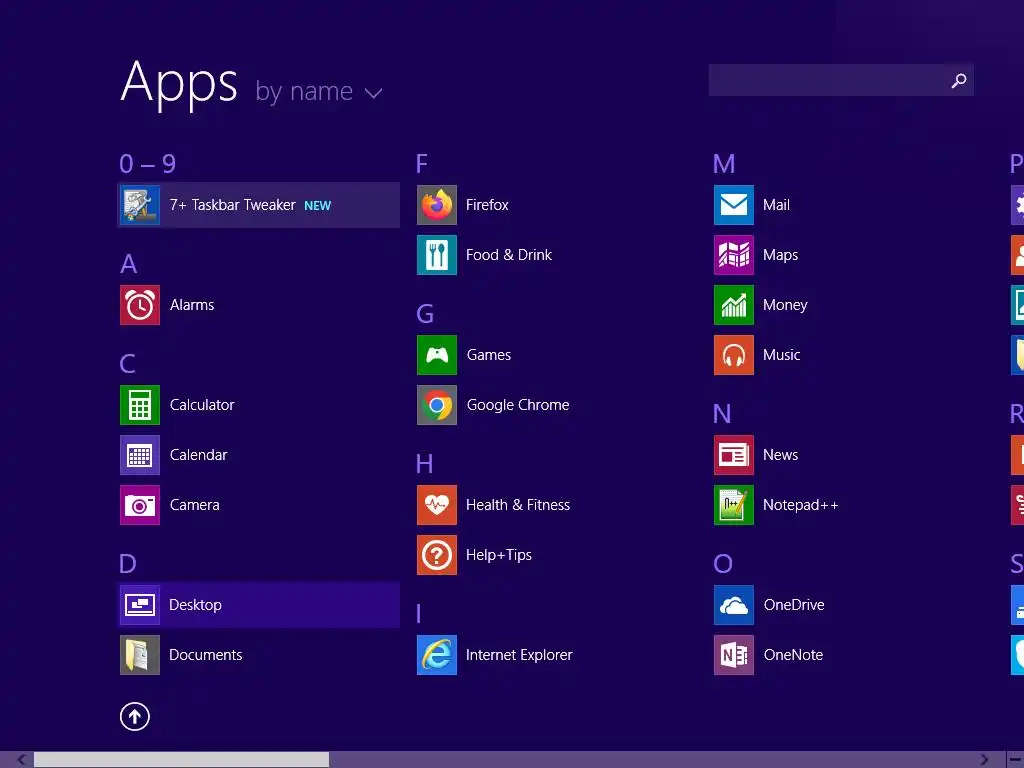Select the 'A' group header
1024x768 pixels.
point(129,264)
